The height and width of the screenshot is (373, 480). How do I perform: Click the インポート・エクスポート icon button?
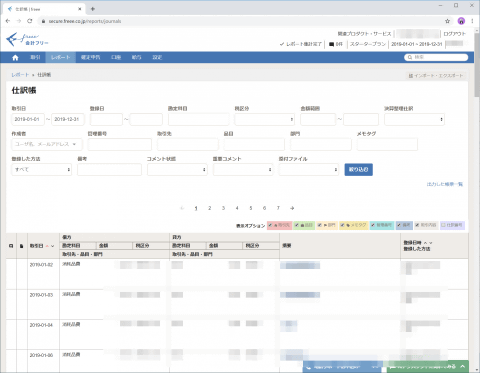(x=436, y=76)
